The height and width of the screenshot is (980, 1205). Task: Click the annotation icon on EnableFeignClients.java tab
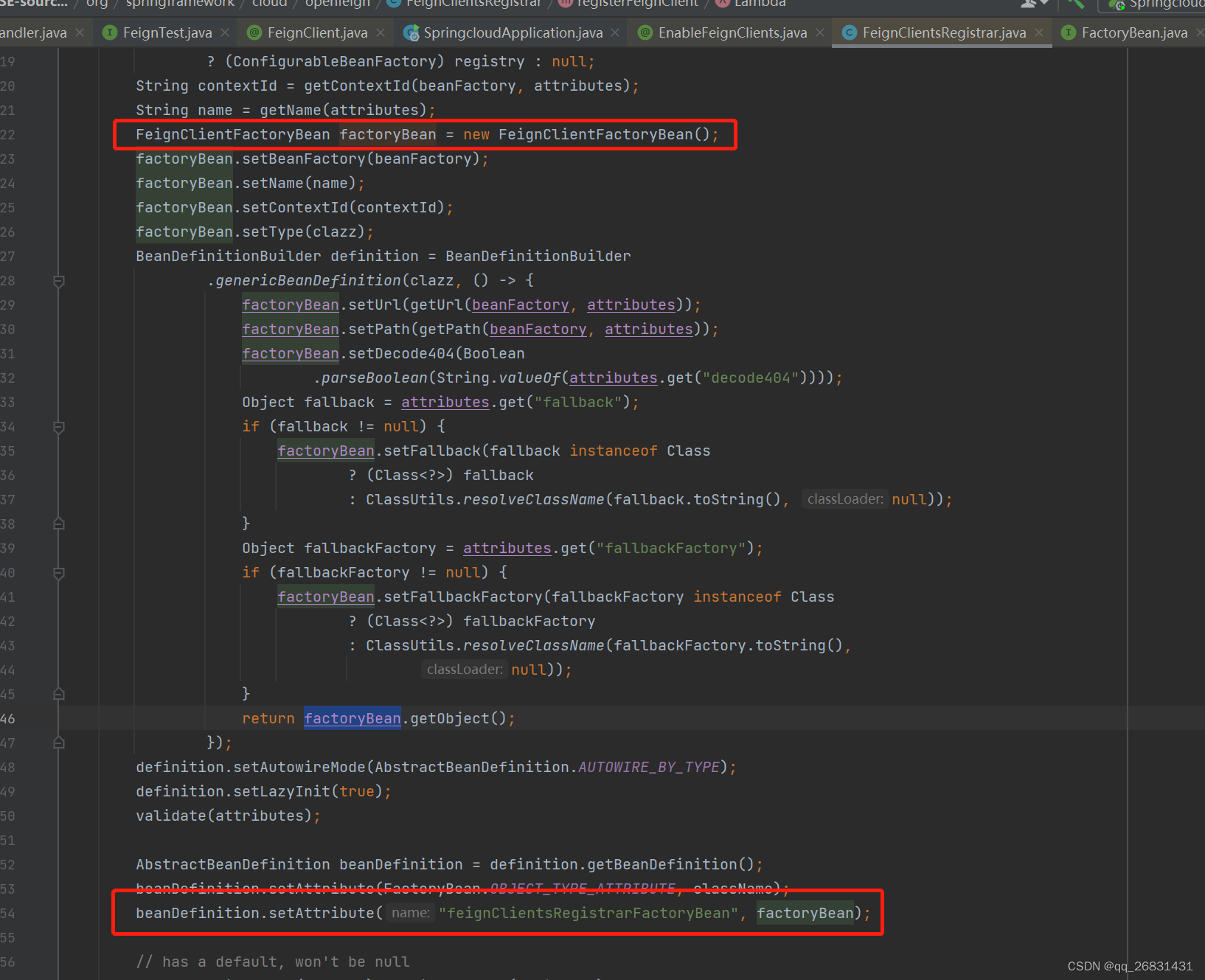pos(645,33)
